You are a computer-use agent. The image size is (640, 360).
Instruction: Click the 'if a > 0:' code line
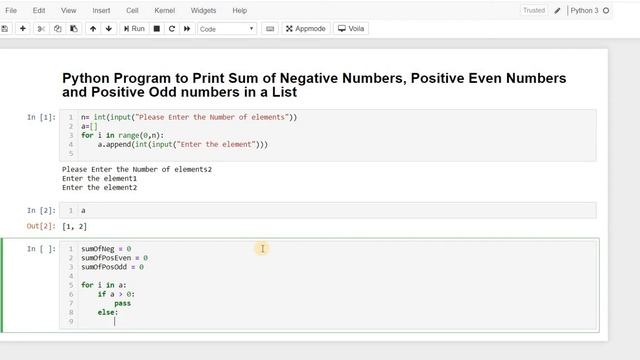[116, 294]
